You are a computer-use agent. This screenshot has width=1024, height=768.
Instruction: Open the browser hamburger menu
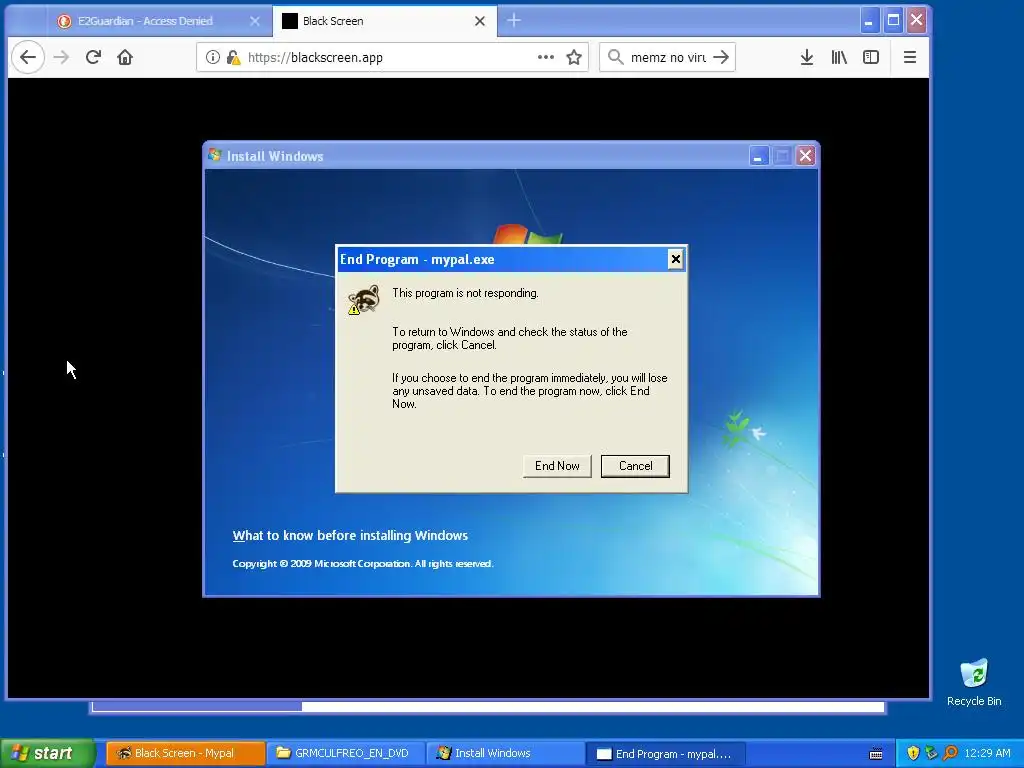pyautogui.click(x=910, y=57)
